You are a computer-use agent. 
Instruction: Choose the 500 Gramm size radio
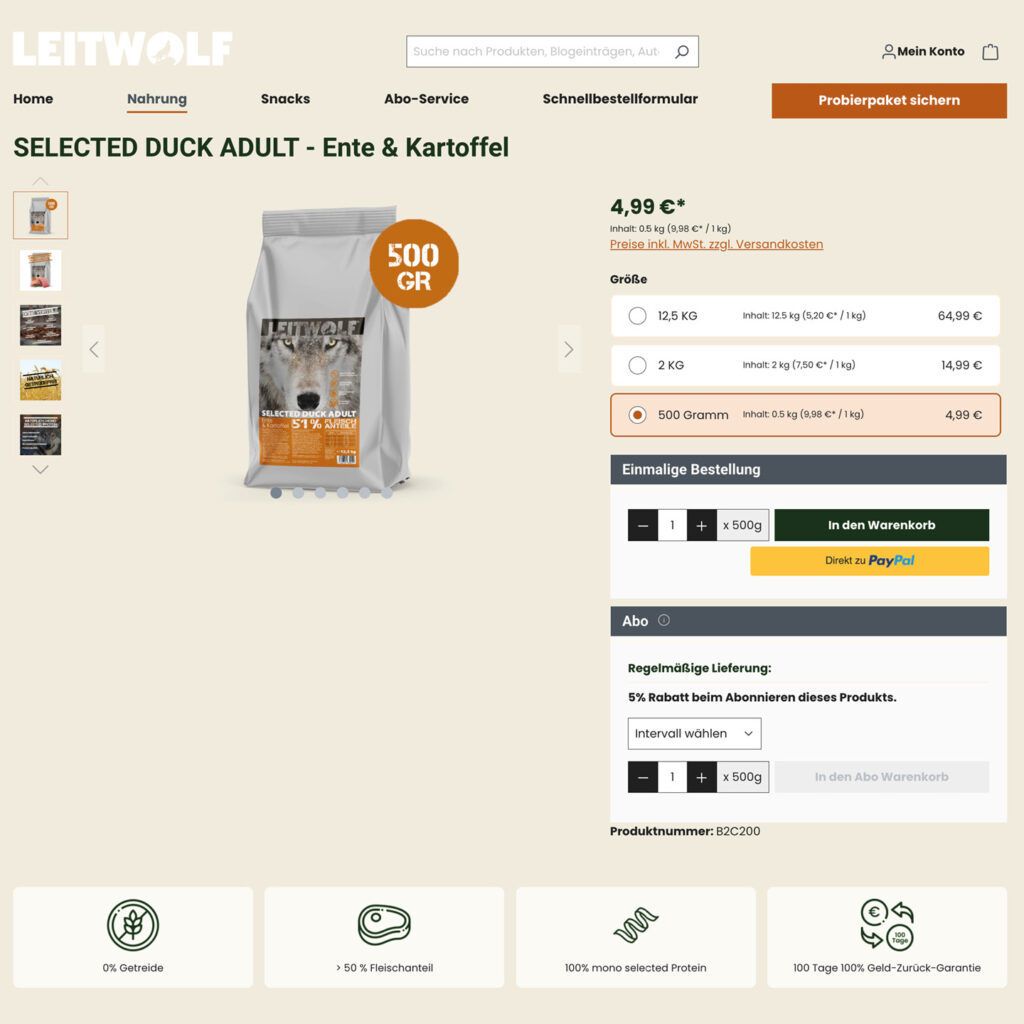(637, 415)
